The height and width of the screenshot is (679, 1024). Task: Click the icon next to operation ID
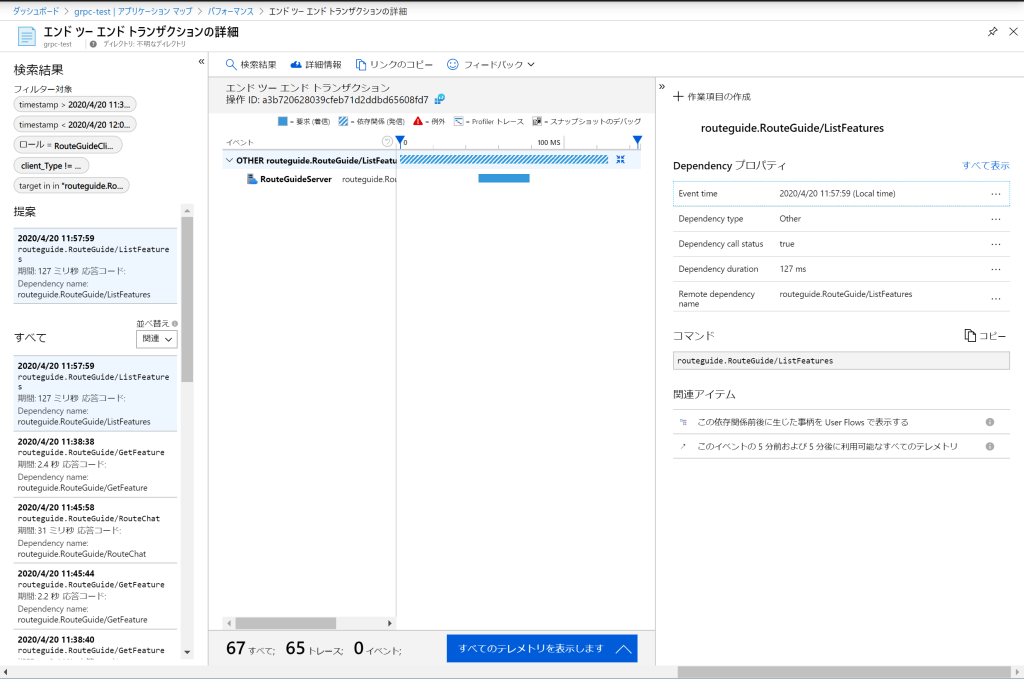point(440,99)
